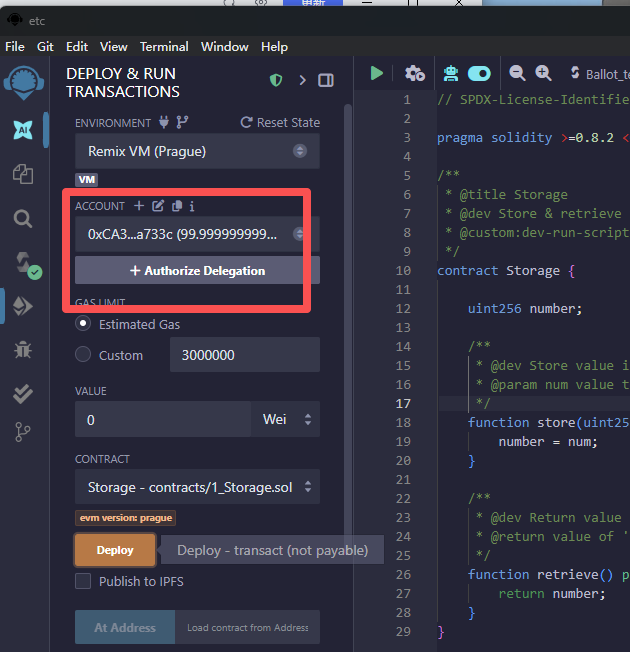Click the 'return number;' code line
Viewport: 630px width, 652px height.
[x=552, y=593]
